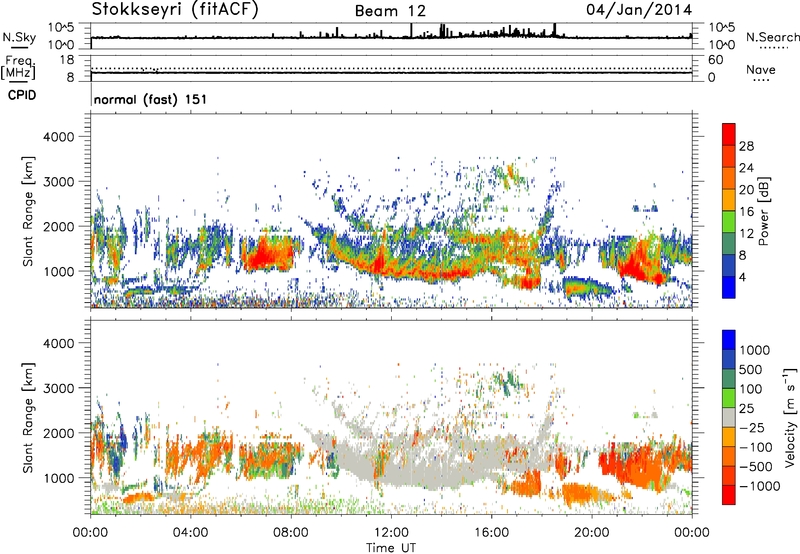Screen dimensions: 800x554
Task: Click Slant Range label of power panel
Action: [x=28, y=211]
